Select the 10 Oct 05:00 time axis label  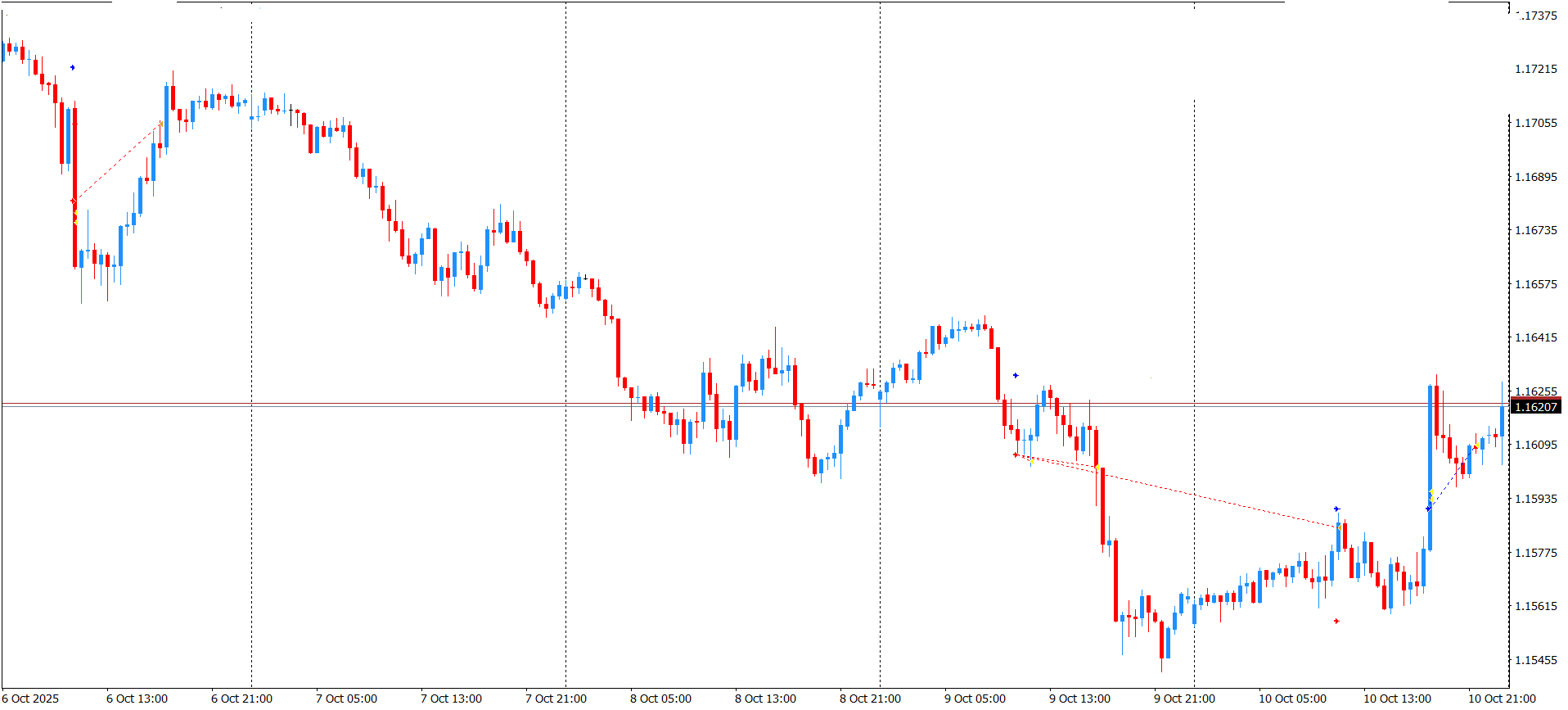pos(1292,699)
